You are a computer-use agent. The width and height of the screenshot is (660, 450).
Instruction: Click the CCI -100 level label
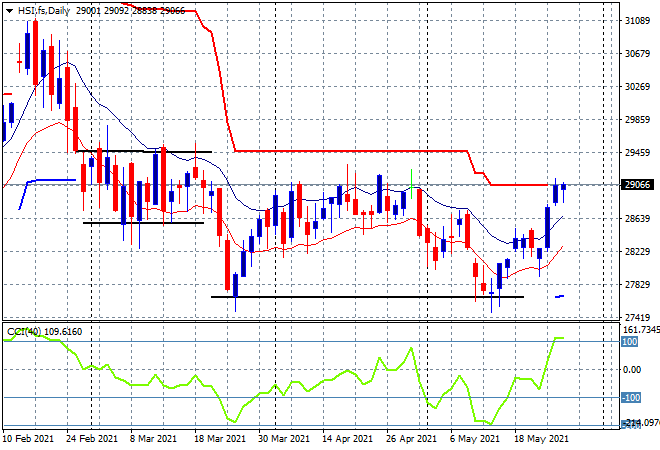(x=631, y=397)
